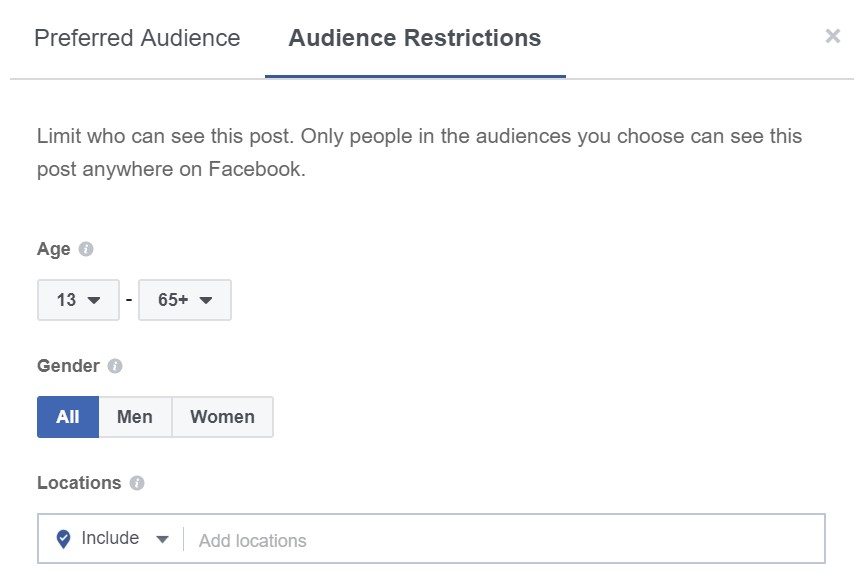Click the Locations section label
Viewport: 859px width, 578px height.
79,483
